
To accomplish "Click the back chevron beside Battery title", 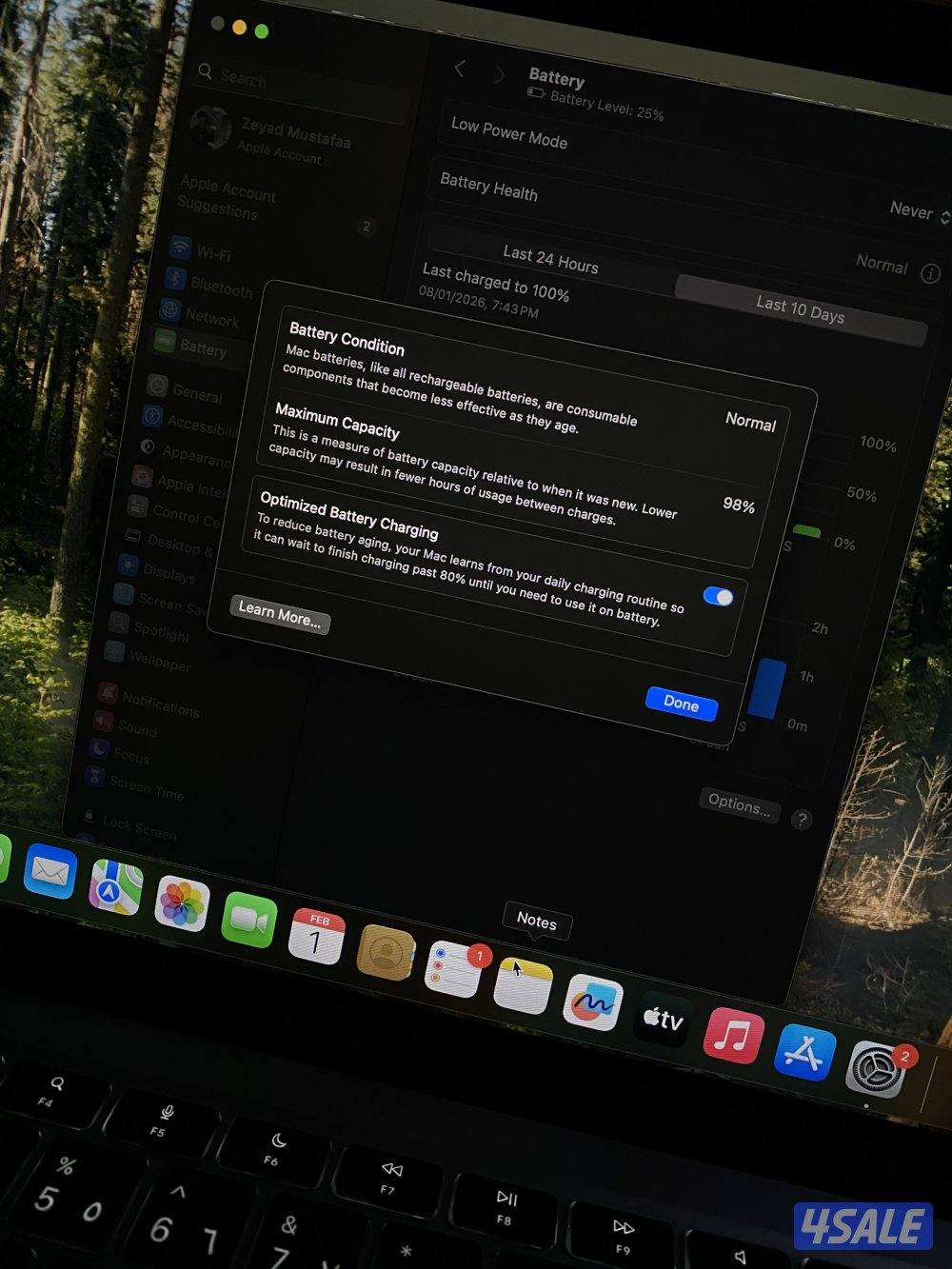I will pyautogui.click(x=461, y=69).
